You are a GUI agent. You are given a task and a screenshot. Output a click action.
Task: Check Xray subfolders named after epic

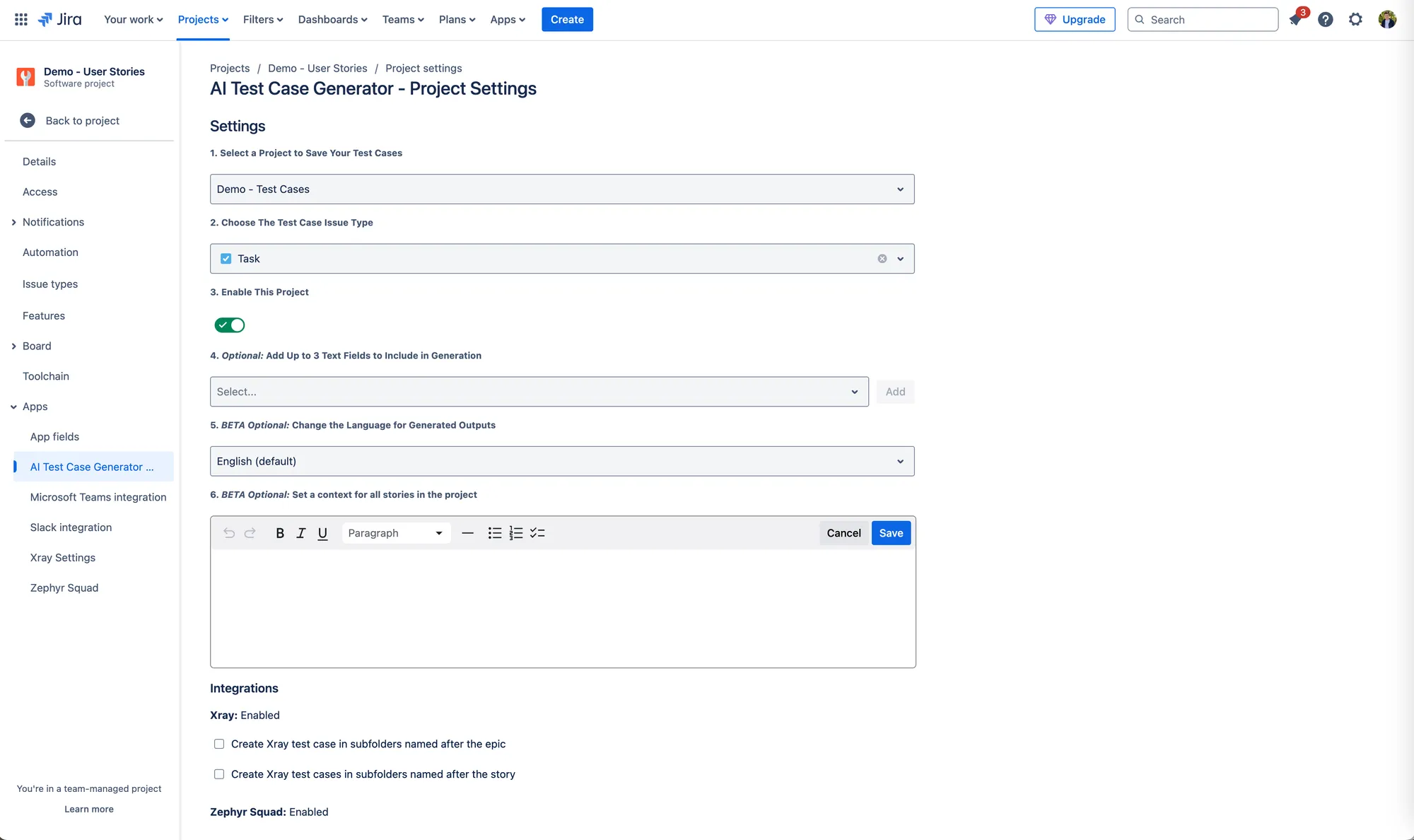pos(219,744)
